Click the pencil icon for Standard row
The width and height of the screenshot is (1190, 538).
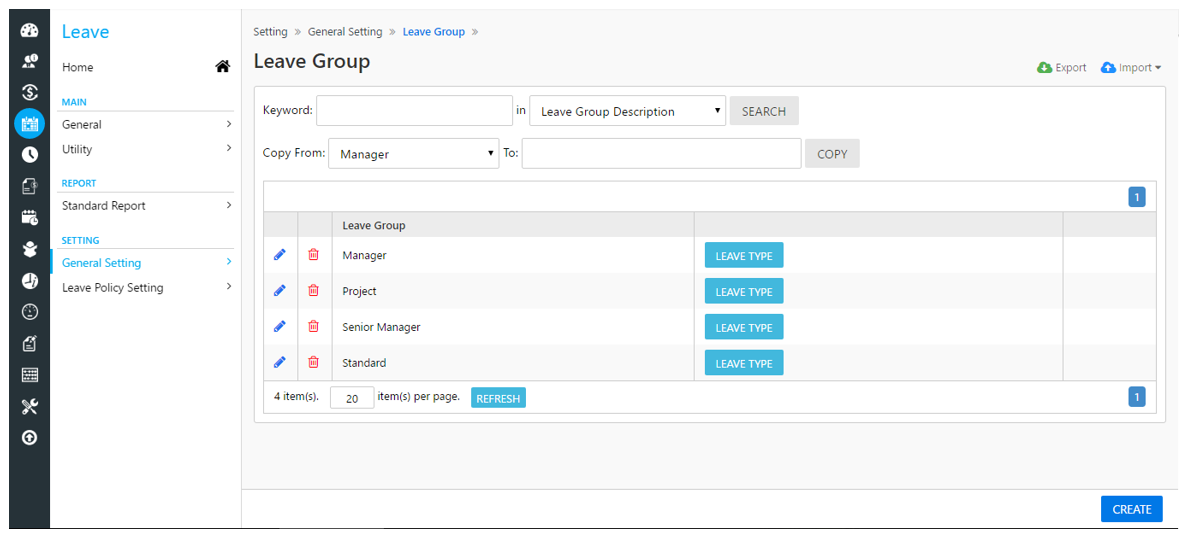pos(279,362)
